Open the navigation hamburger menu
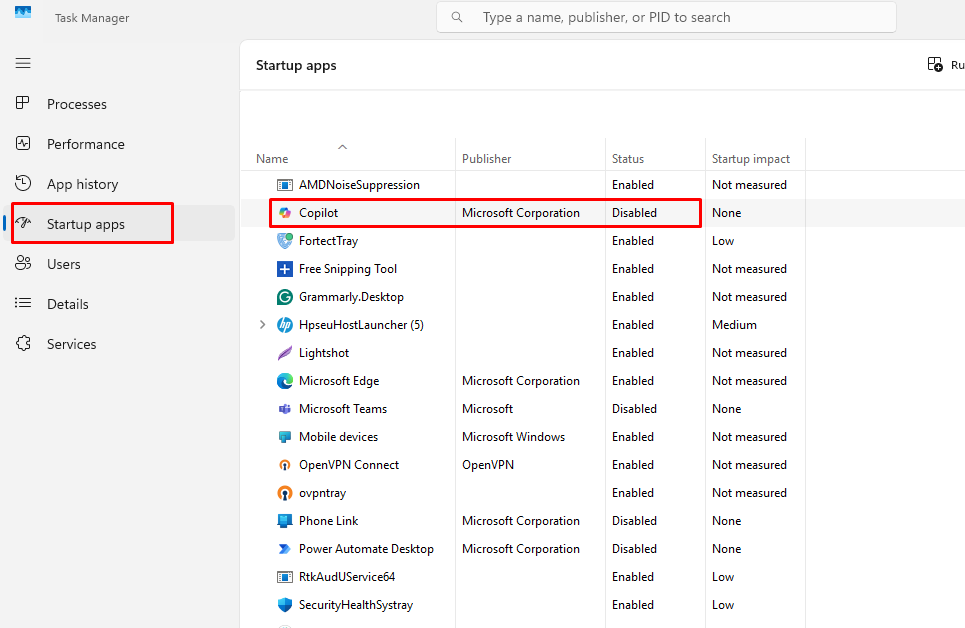Image resolution: width=965 pixels, height=628 pixels. 22,63
